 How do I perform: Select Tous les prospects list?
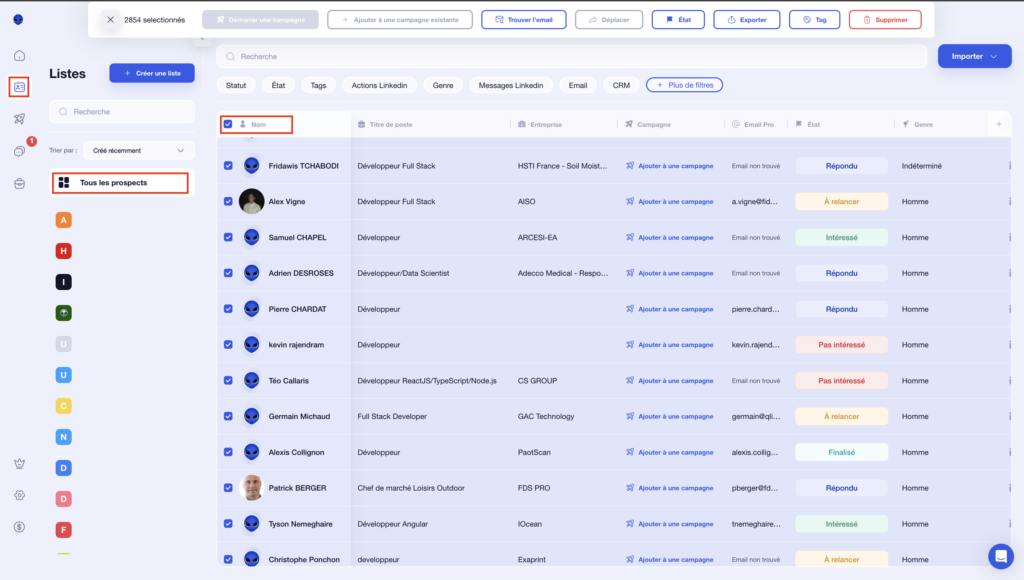(120, 183)
